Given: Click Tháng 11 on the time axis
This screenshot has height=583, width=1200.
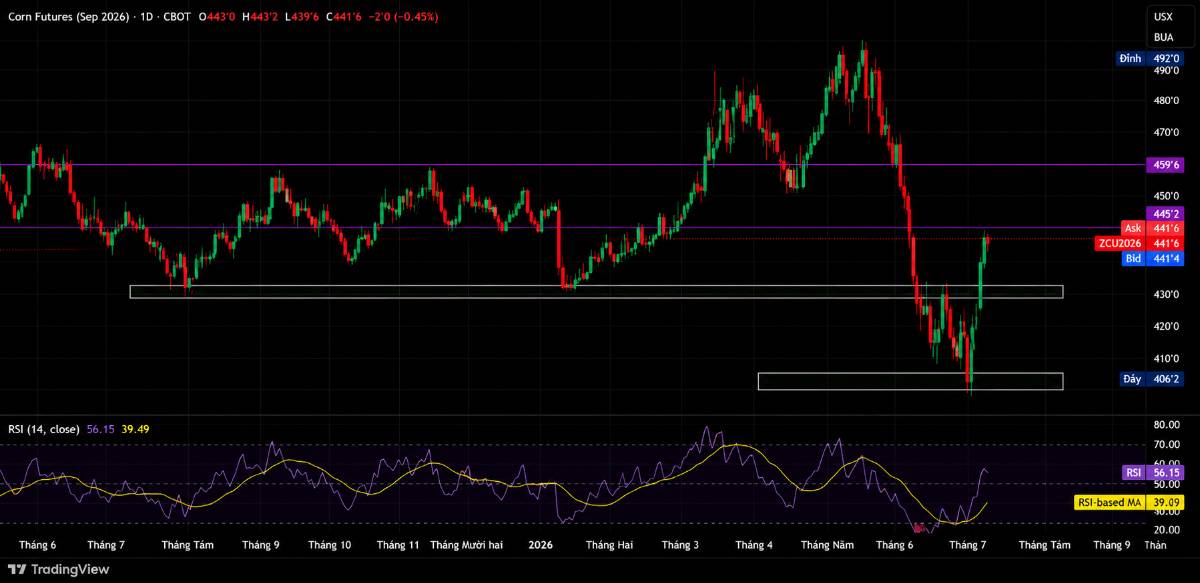Looking at the screenshot, I should click(x=398, y=545).
